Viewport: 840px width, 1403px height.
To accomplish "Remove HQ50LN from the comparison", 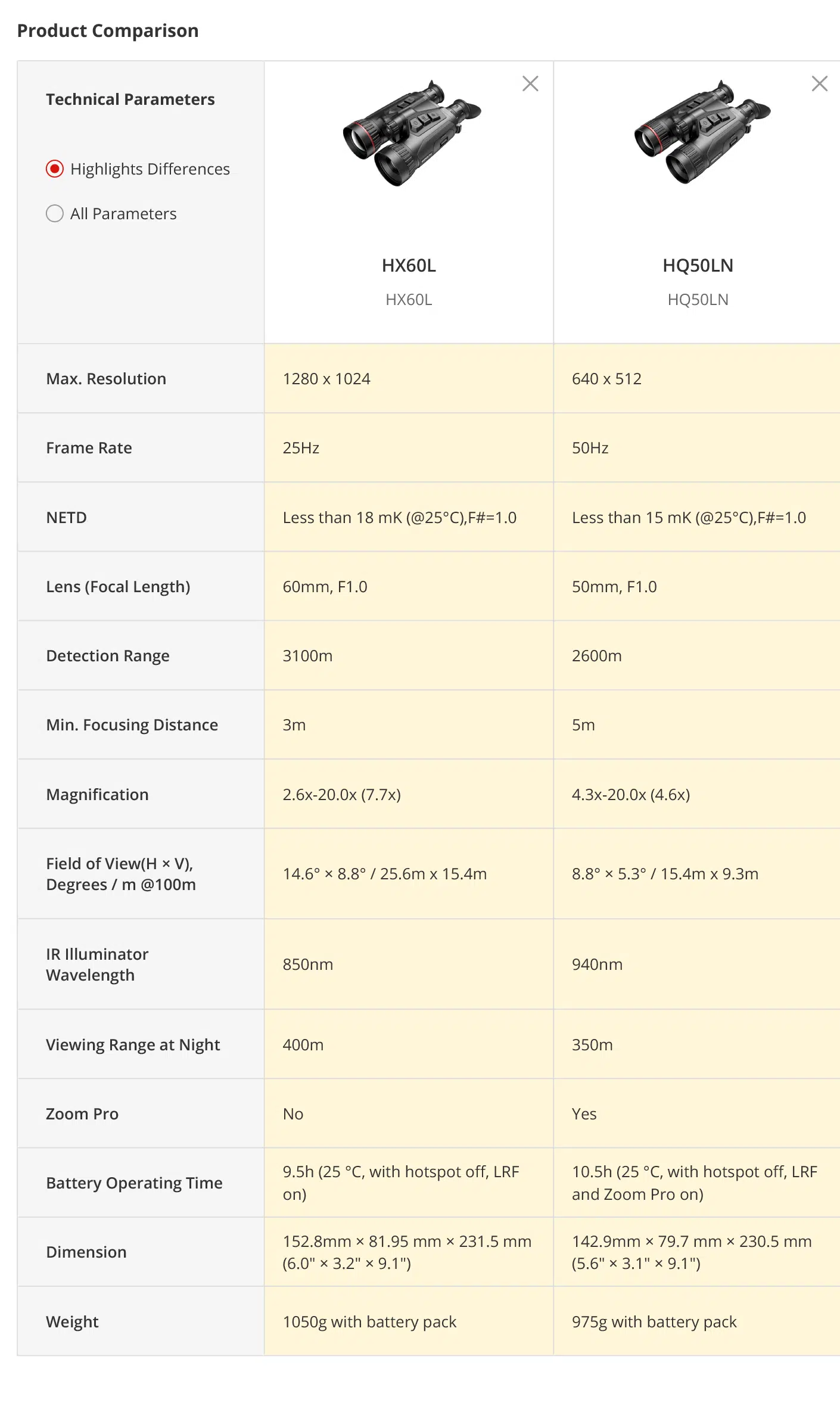I will (820, 83).
